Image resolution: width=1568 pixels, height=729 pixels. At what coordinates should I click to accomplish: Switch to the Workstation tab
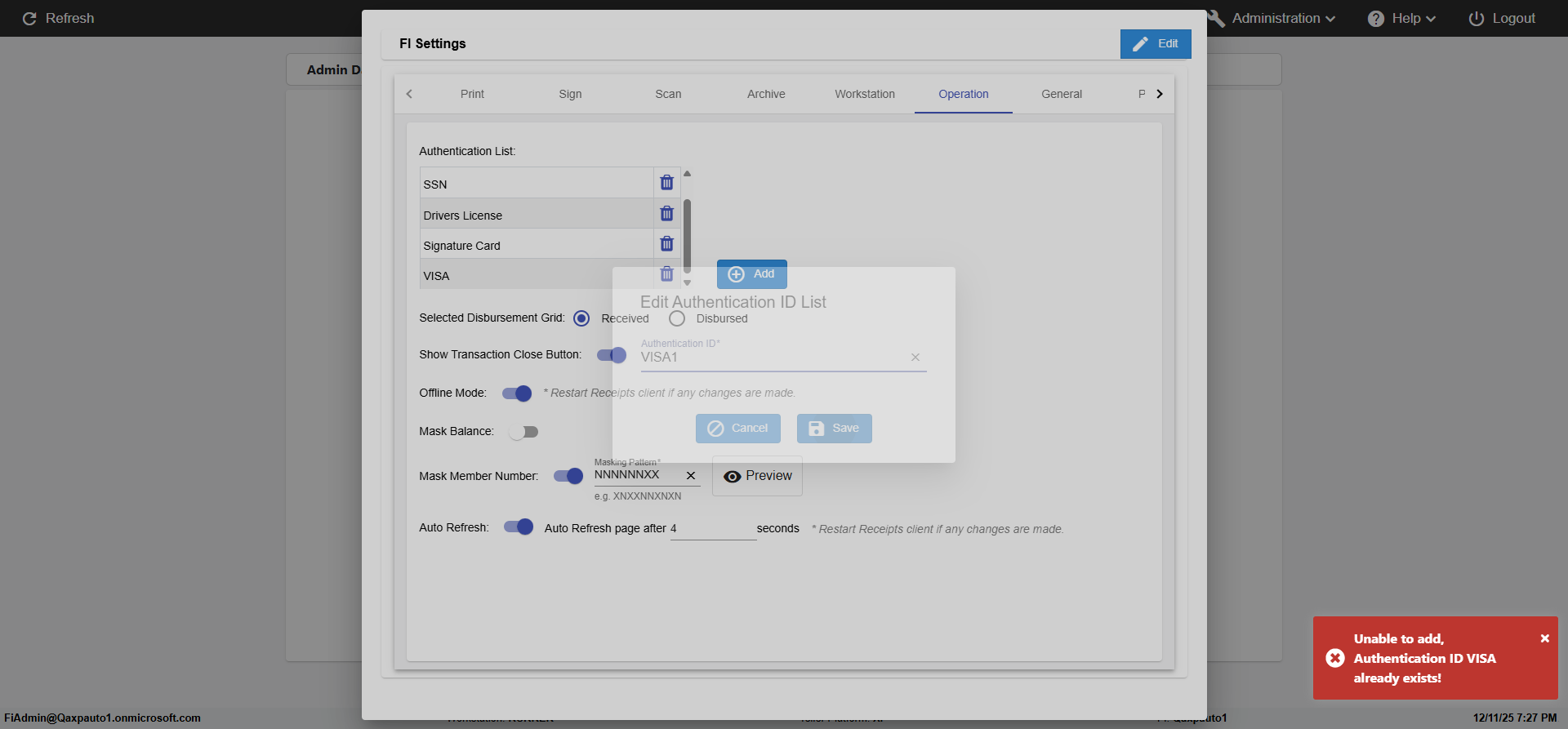864,94
